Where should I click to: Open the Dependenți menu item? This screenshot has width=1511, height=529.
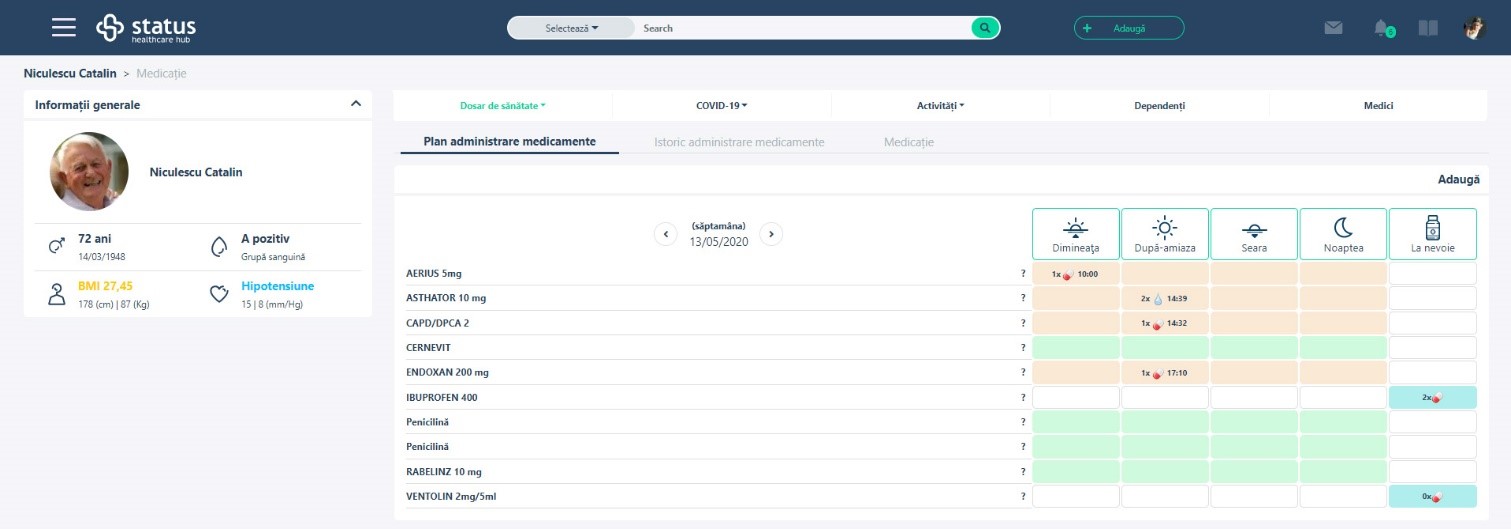coord(1159,105)
